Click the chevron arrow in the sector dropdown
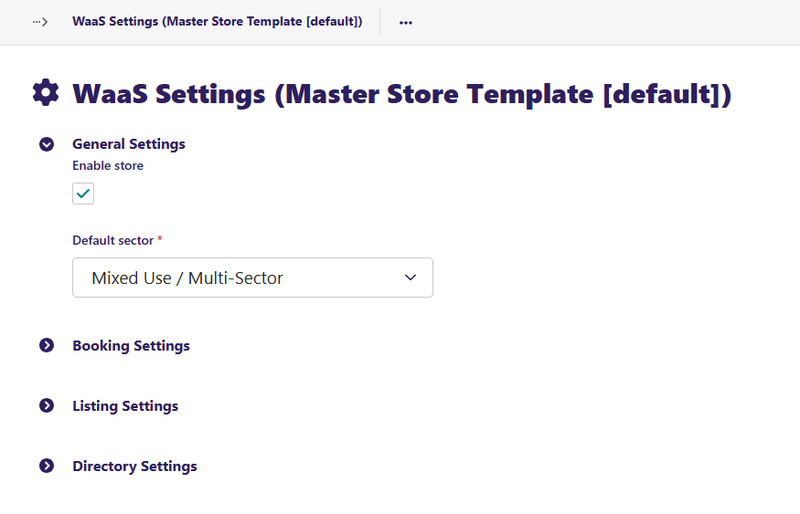 [x=410, y=278]
